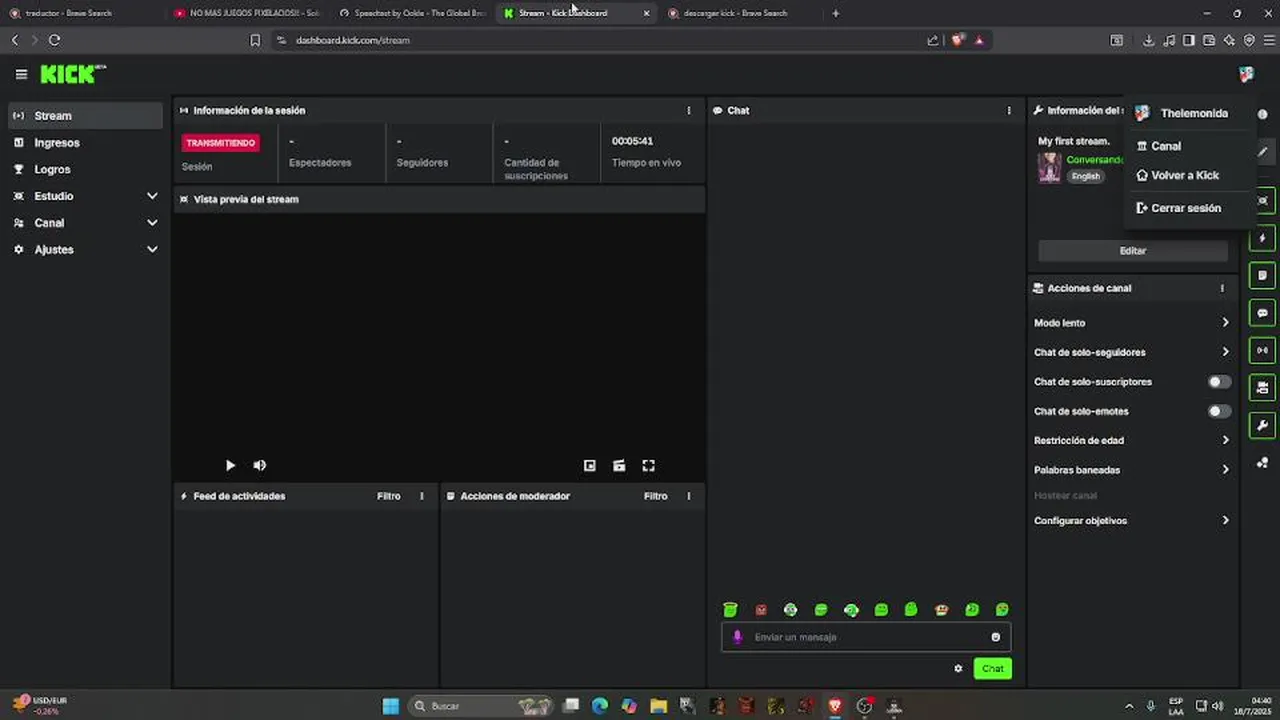Open the emote picker in chat input

click(995, 637)
